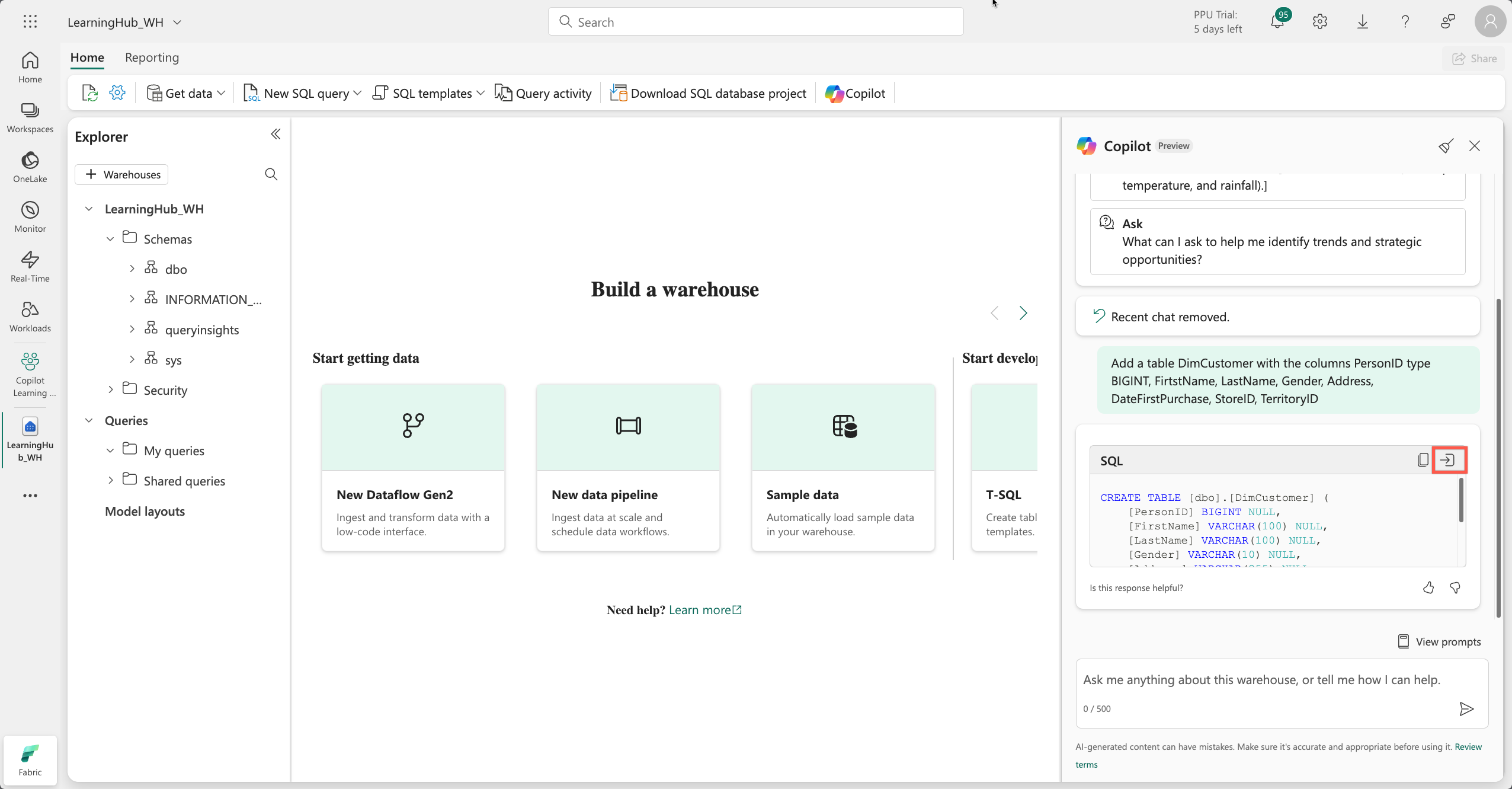
Task: Collapse My queries folder
Action: 110,451
